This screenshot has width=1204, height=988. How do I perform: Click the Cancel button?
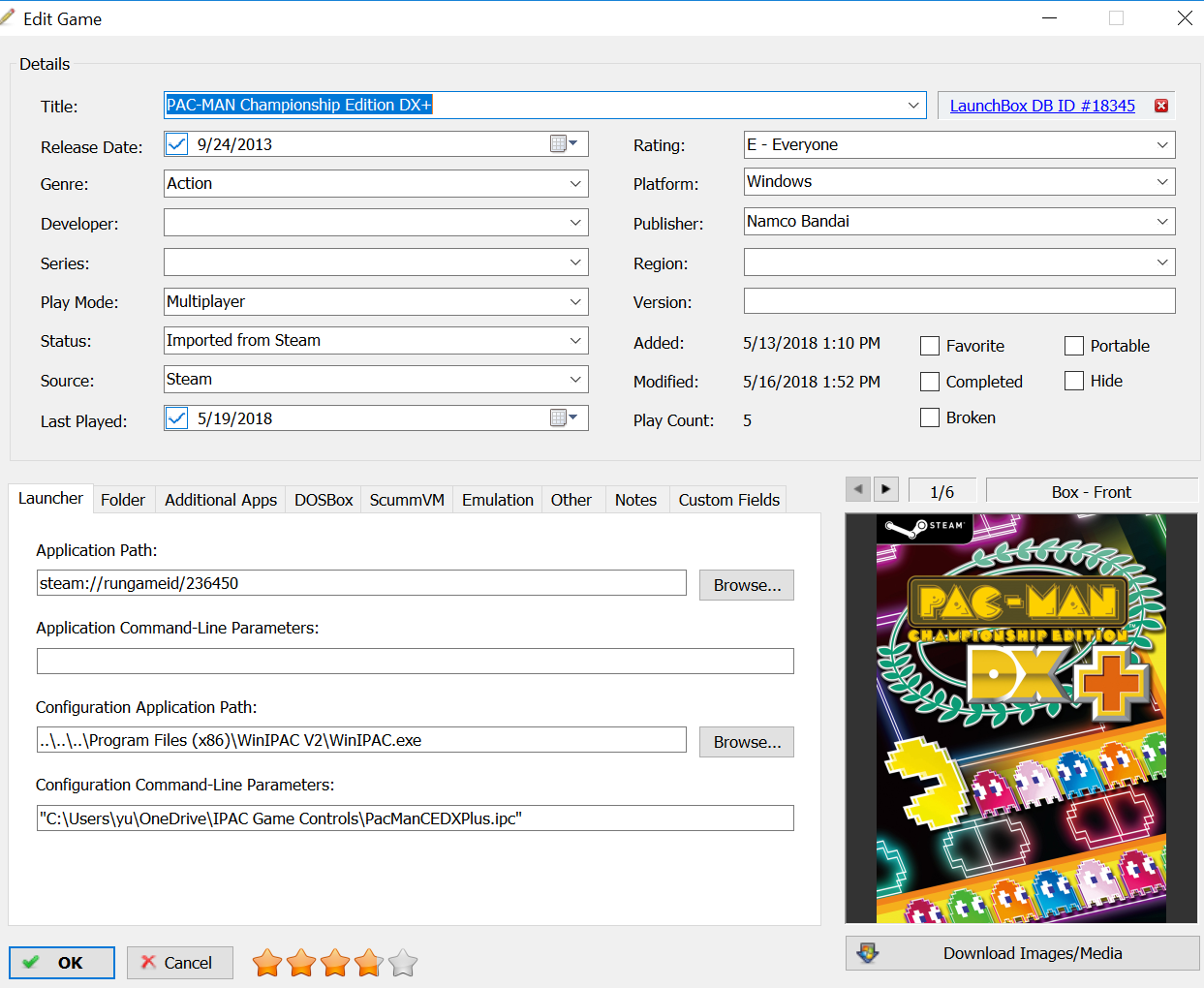(180, 963)
